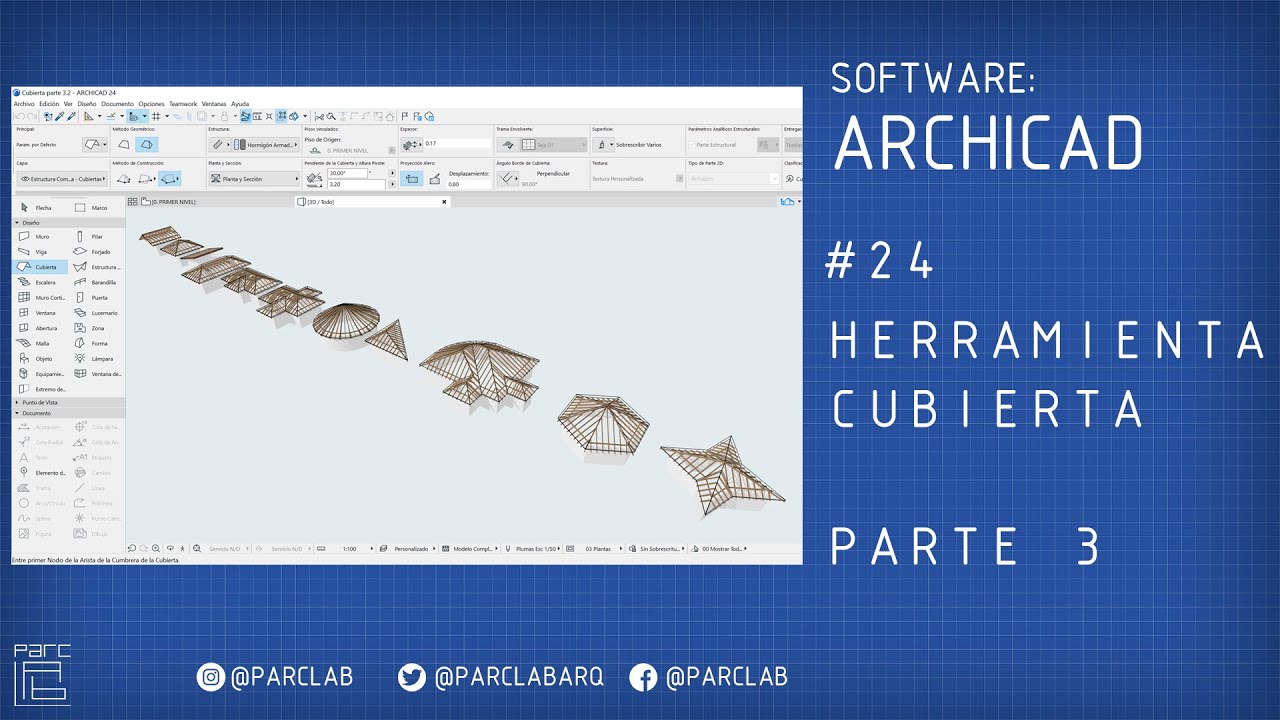Select the Objeto object tool

click(x=40, y=358)
